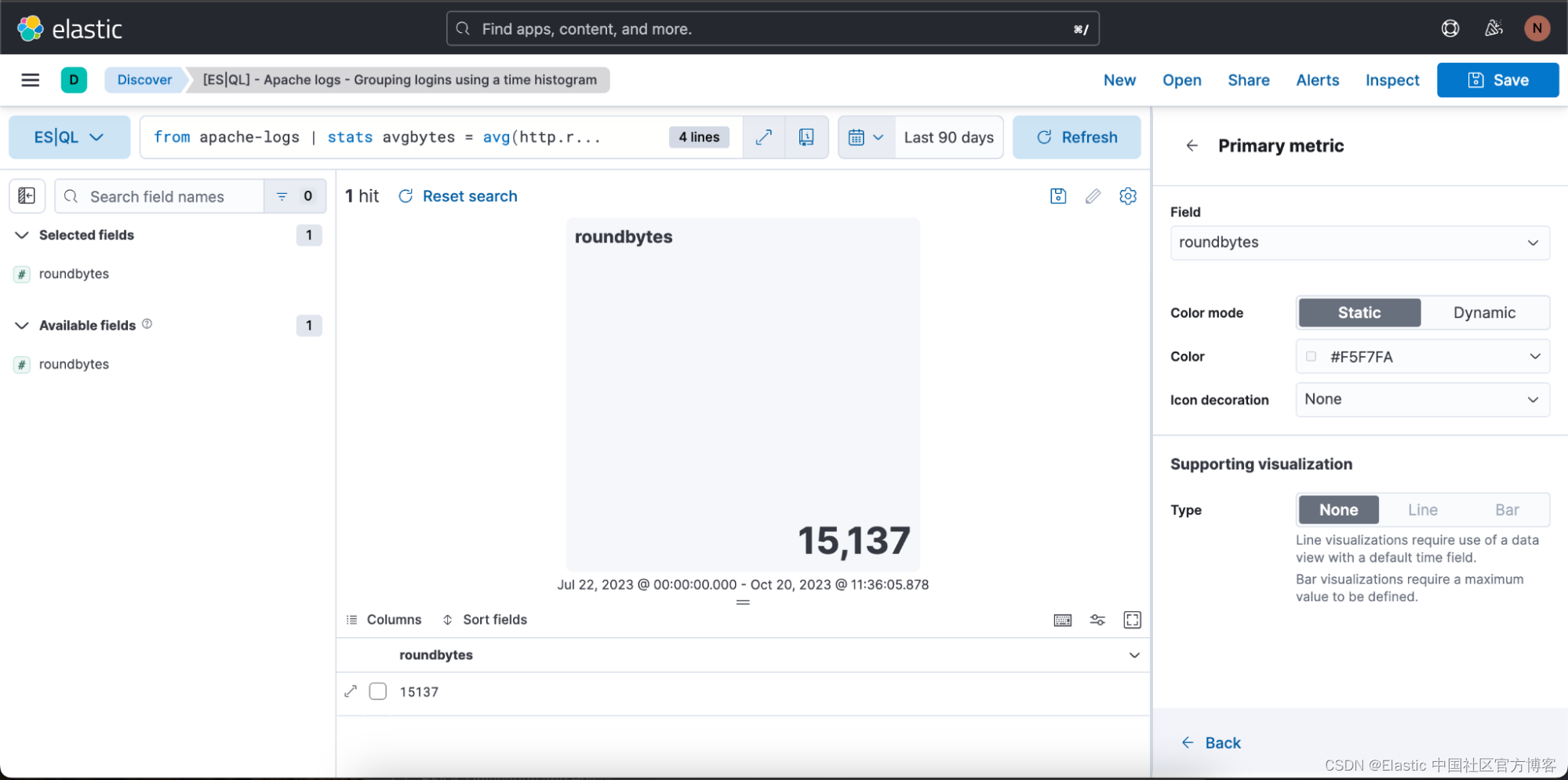Open the user avatar N menu
This screenshot has height=780, width=1568.
click(1537, 29)
